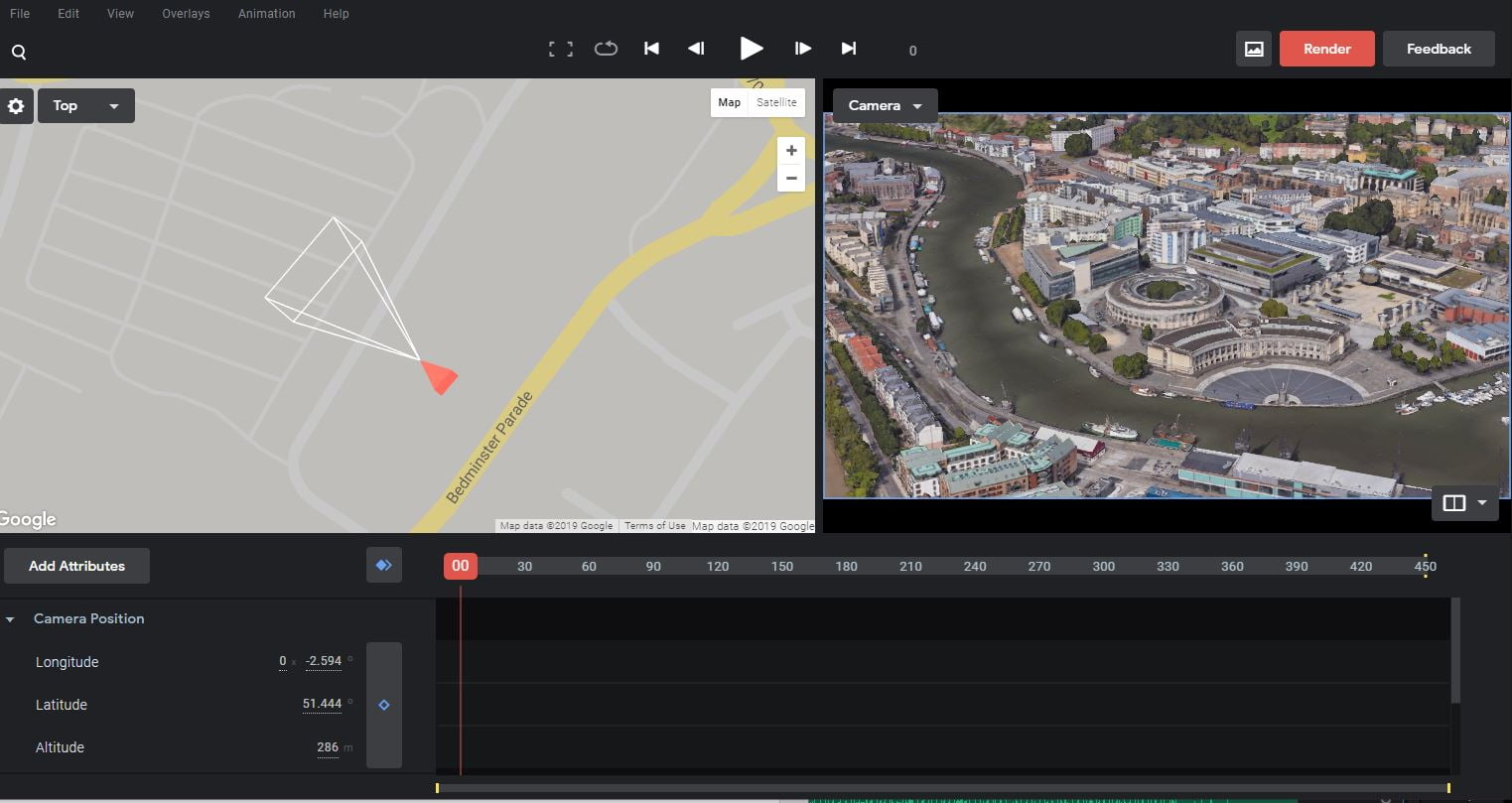Open the Edit menu

(69, 14)
